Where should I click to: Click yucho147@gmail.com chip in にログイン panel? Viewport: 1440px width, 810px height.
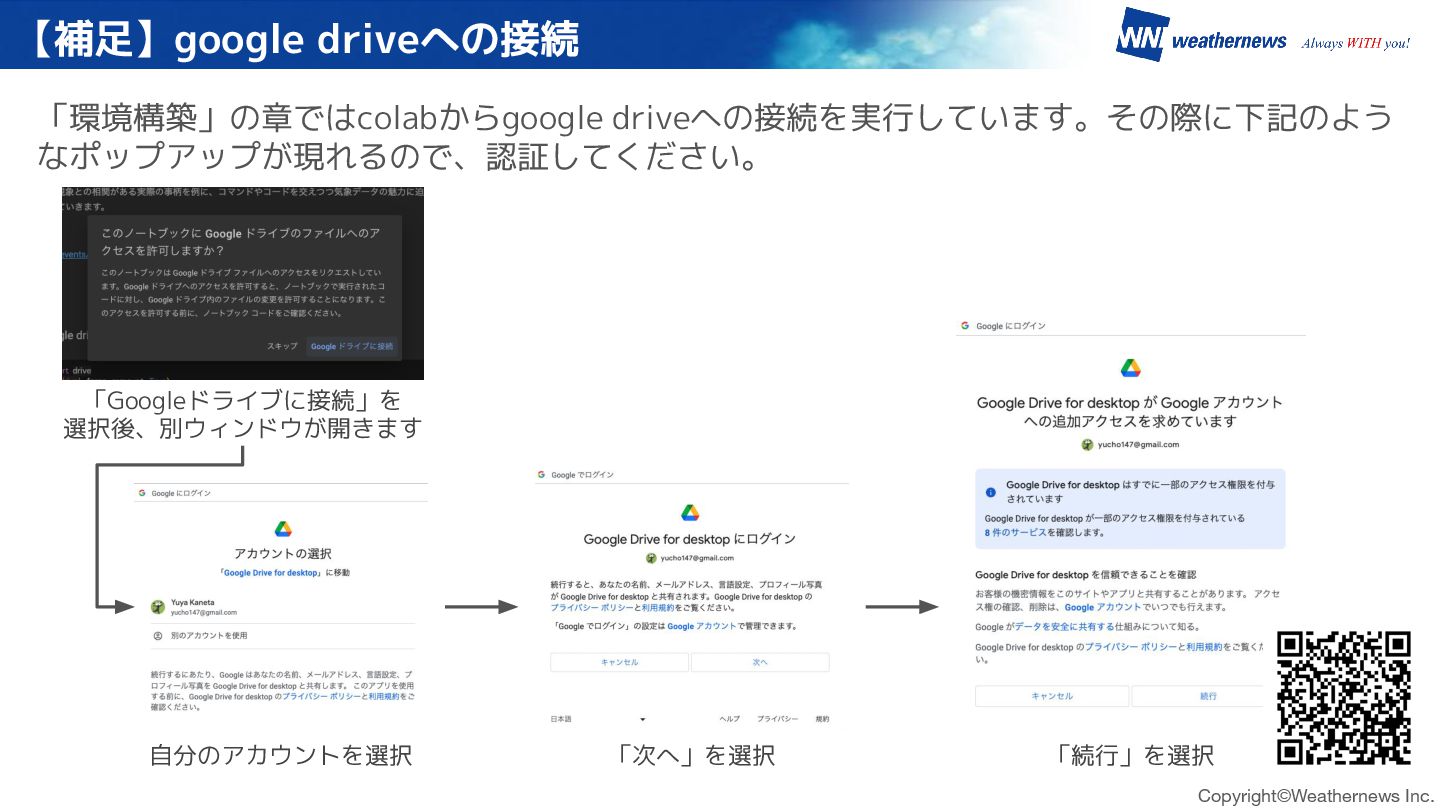[x=690, y=558]
